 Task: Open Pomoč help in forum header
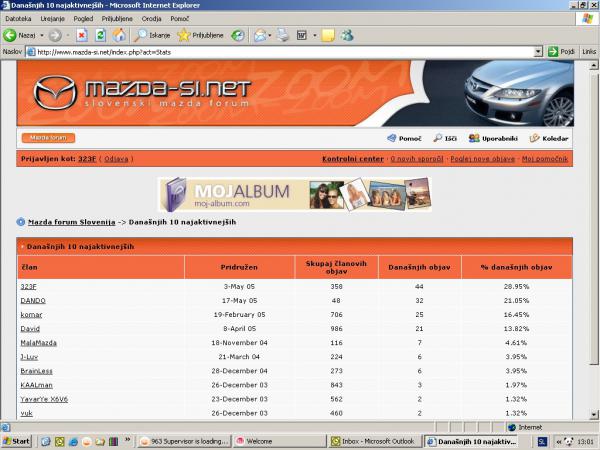403,138
